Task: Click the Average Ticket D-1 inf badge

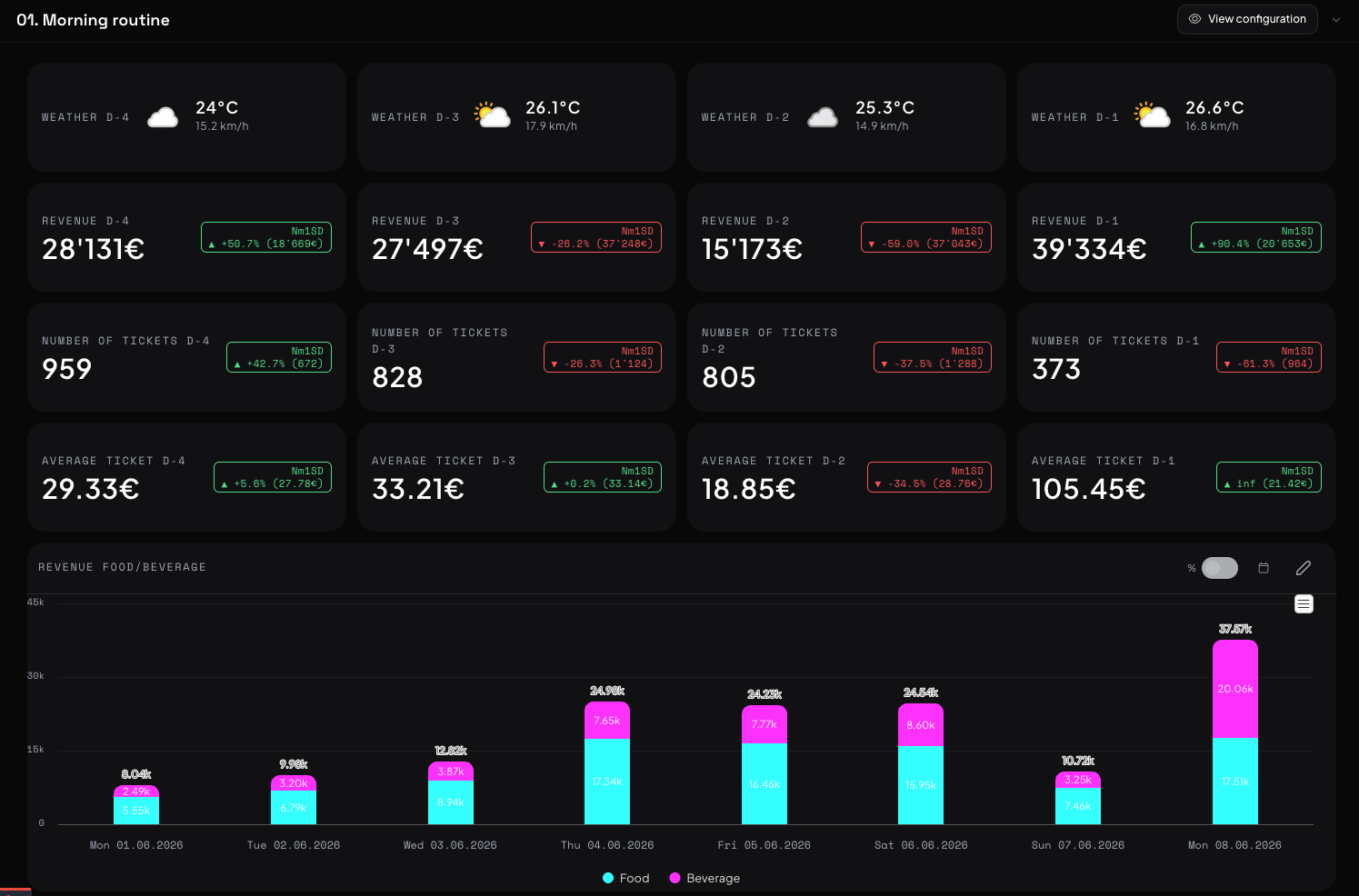Action: (1269, 477)
